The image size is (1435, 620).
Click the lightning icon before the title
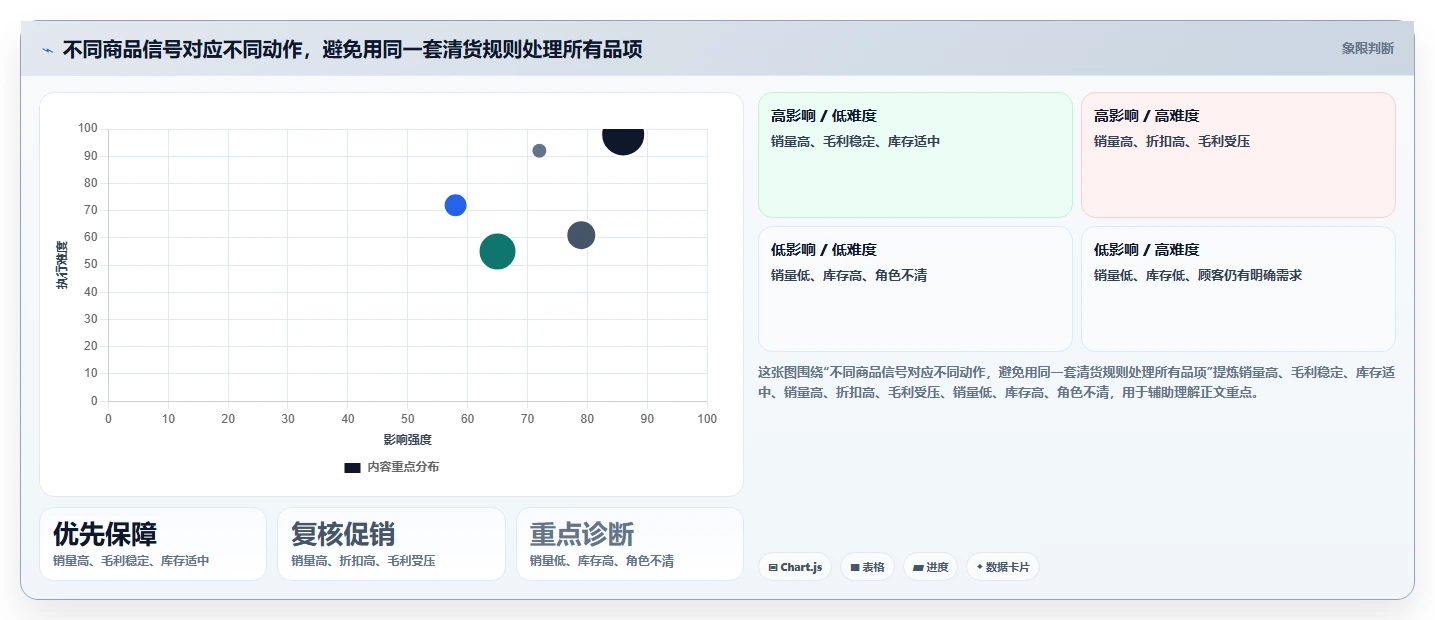(x=47, y=50)
